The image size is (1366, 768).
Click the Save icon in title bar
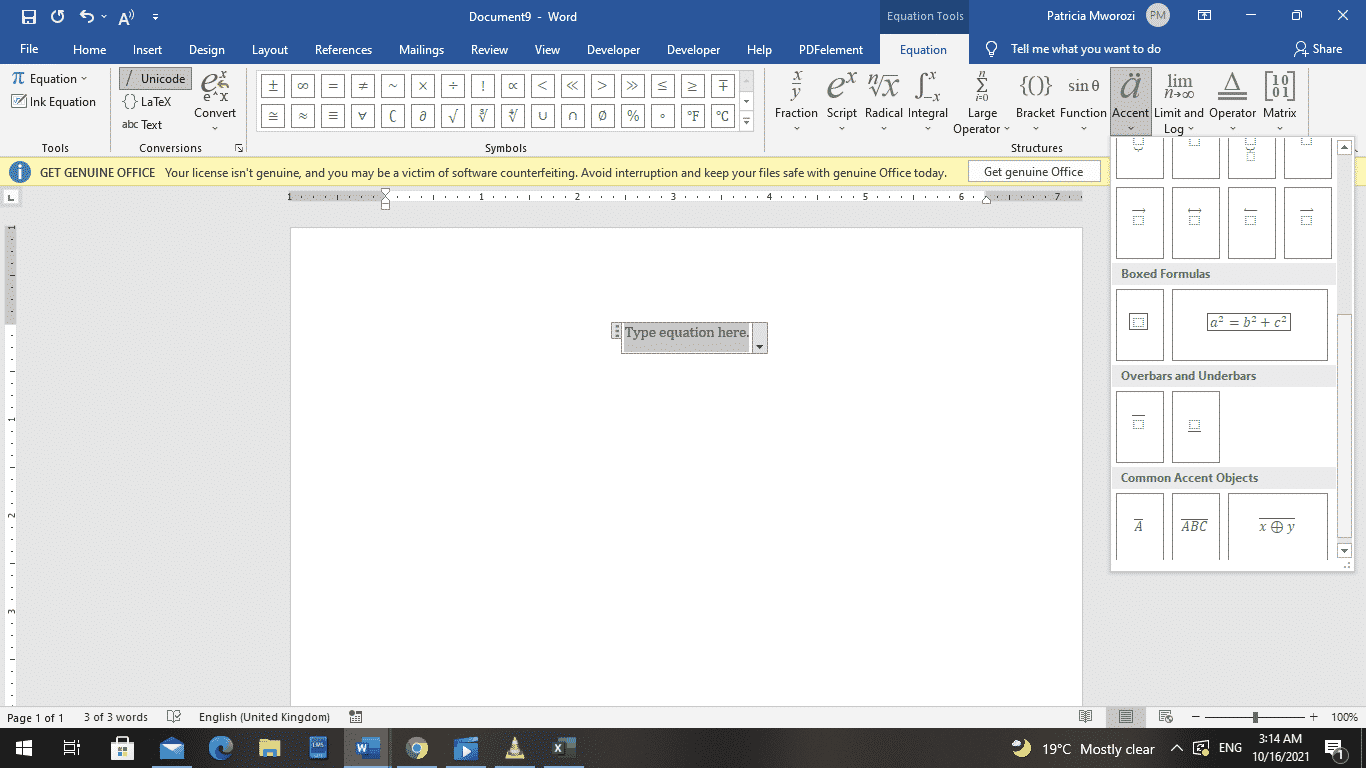click(28, 17)
